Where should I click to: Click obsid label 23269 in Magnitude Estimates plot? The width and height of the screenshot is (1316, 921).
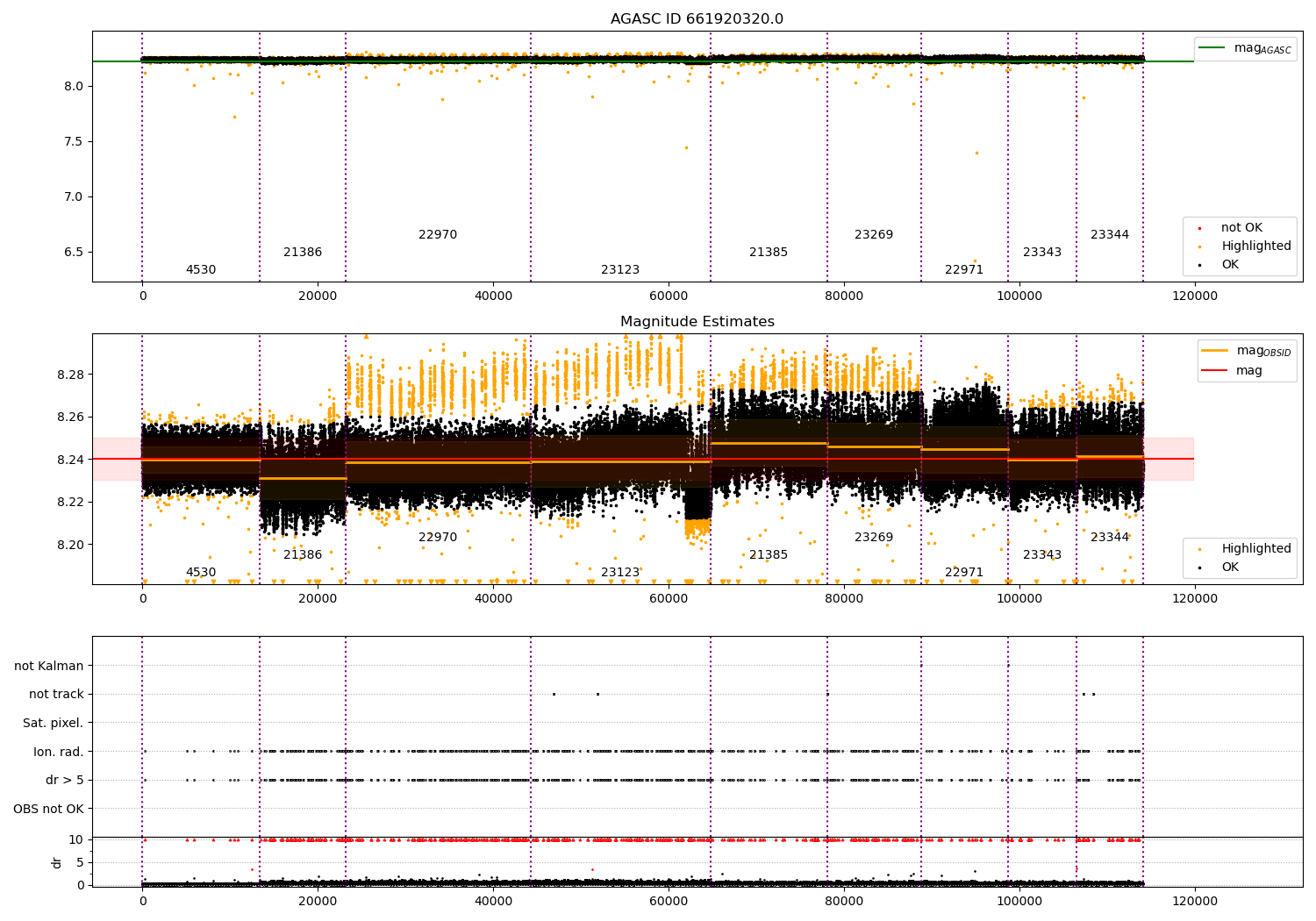pos(874,538)
